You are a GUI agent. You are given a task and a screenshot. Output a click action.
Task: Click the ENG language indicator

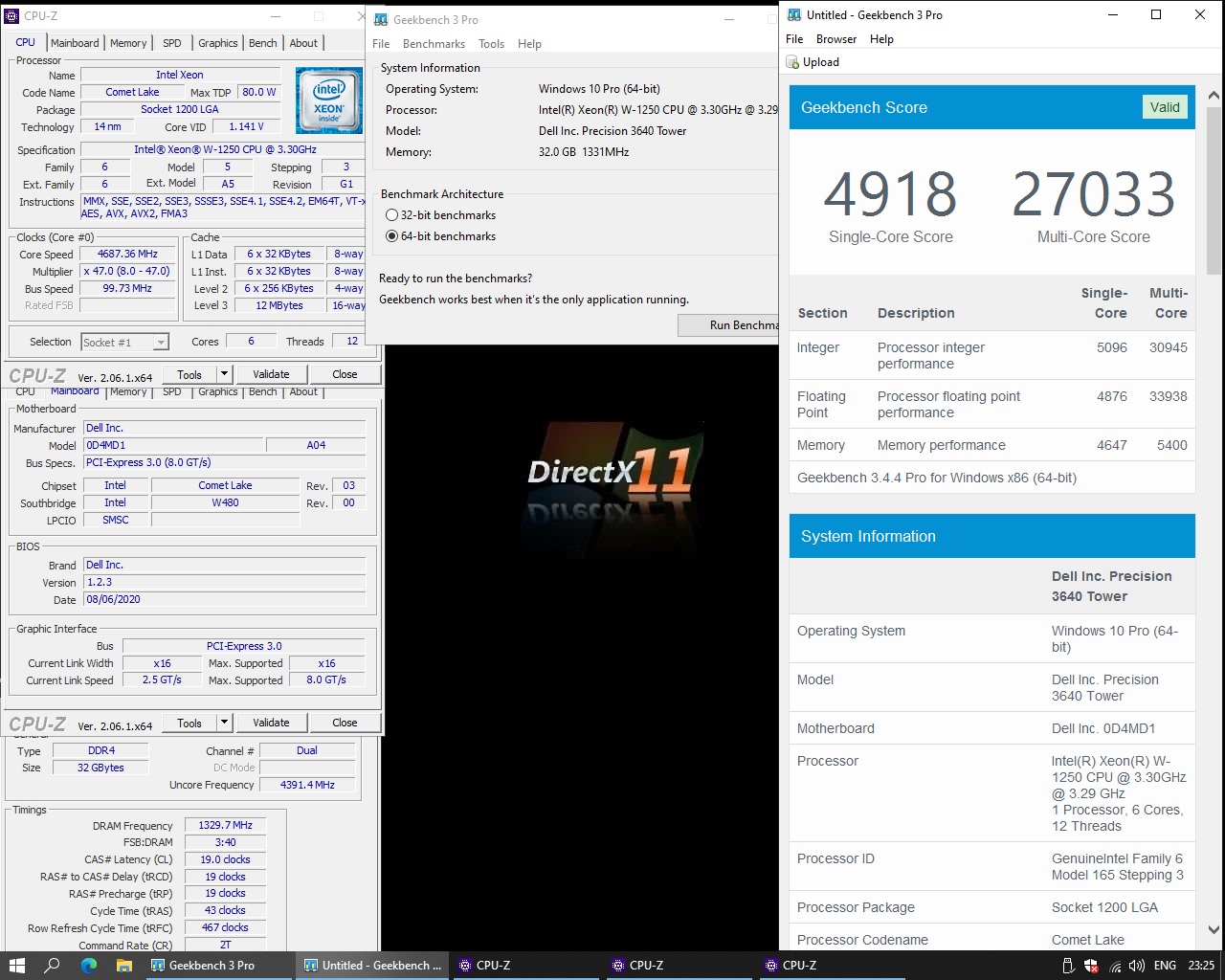pyautogui.click(x=1165, y=966)
